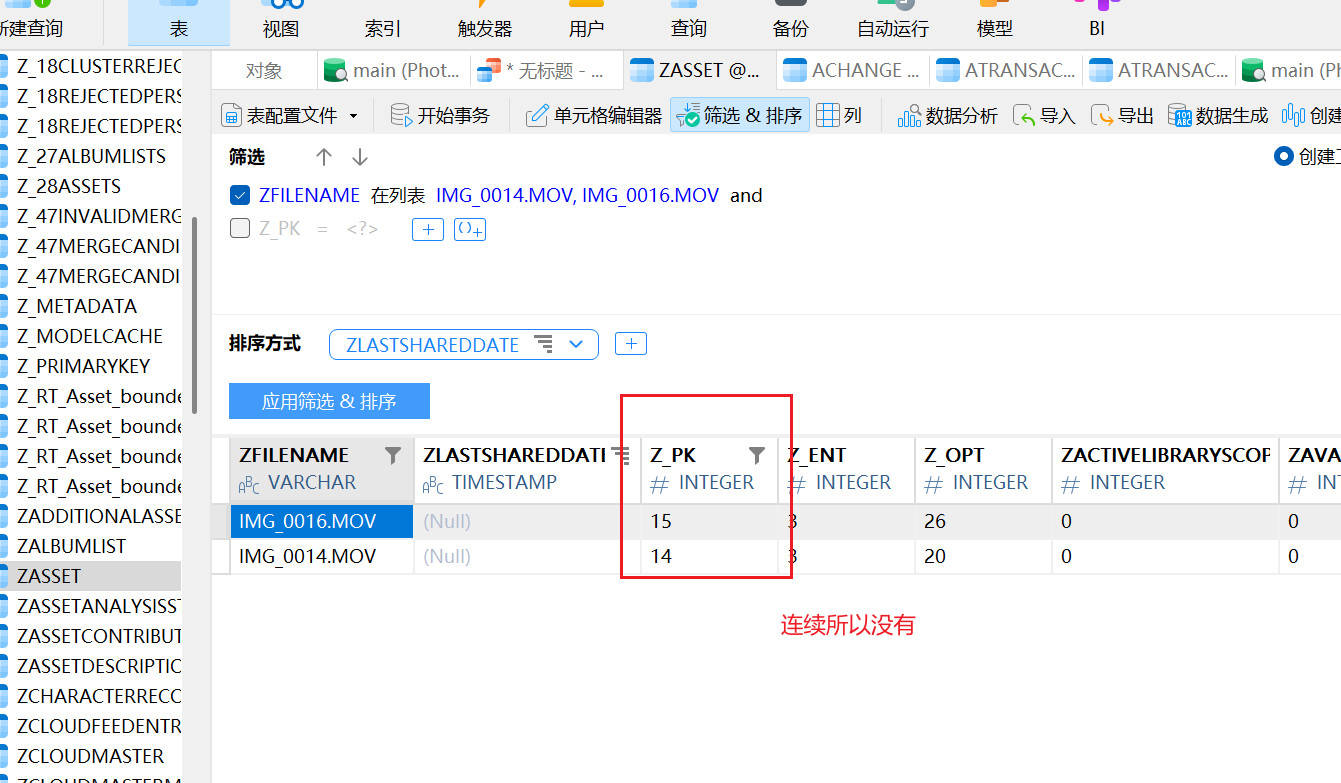Click the add filter group parentheses icon
This screenshot has width=1341, height=783.
coord(469,229)
